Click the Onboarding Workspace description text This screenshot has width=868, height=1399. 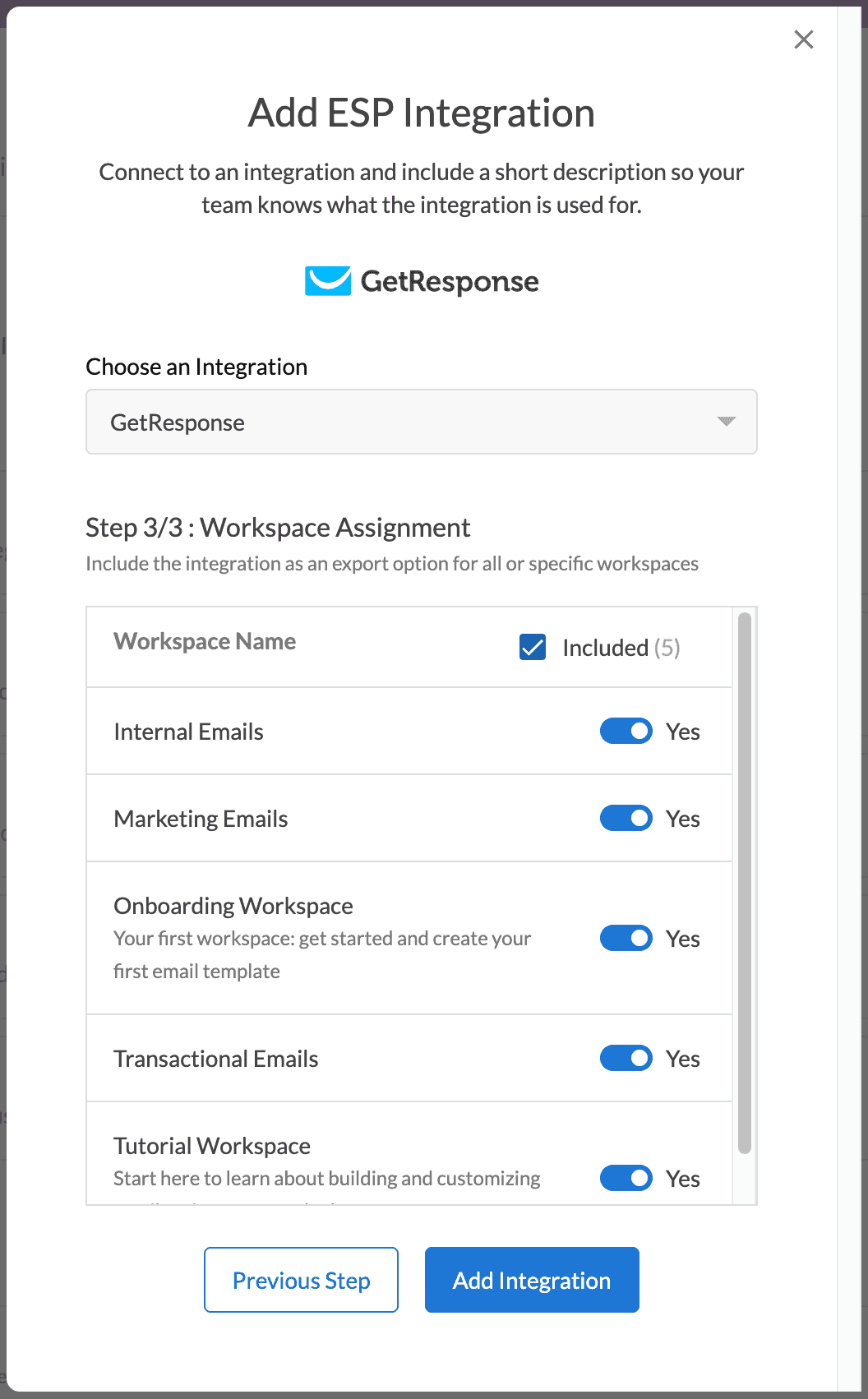(x=322, y=954)
